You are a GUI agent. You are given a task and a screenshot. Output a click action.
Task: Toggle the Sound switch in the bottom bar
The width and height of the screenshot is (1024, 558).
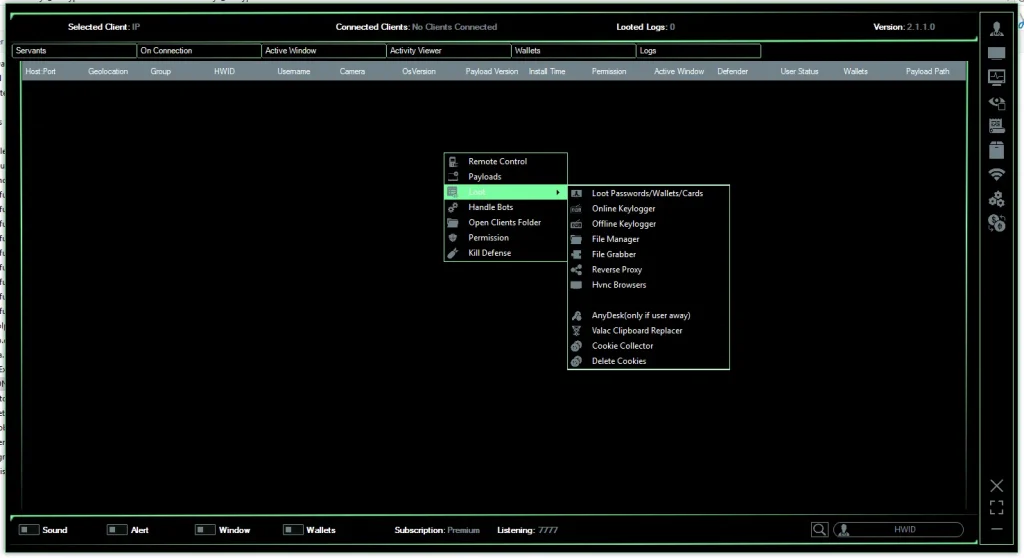pyautogui.click(x=29, y=530)
